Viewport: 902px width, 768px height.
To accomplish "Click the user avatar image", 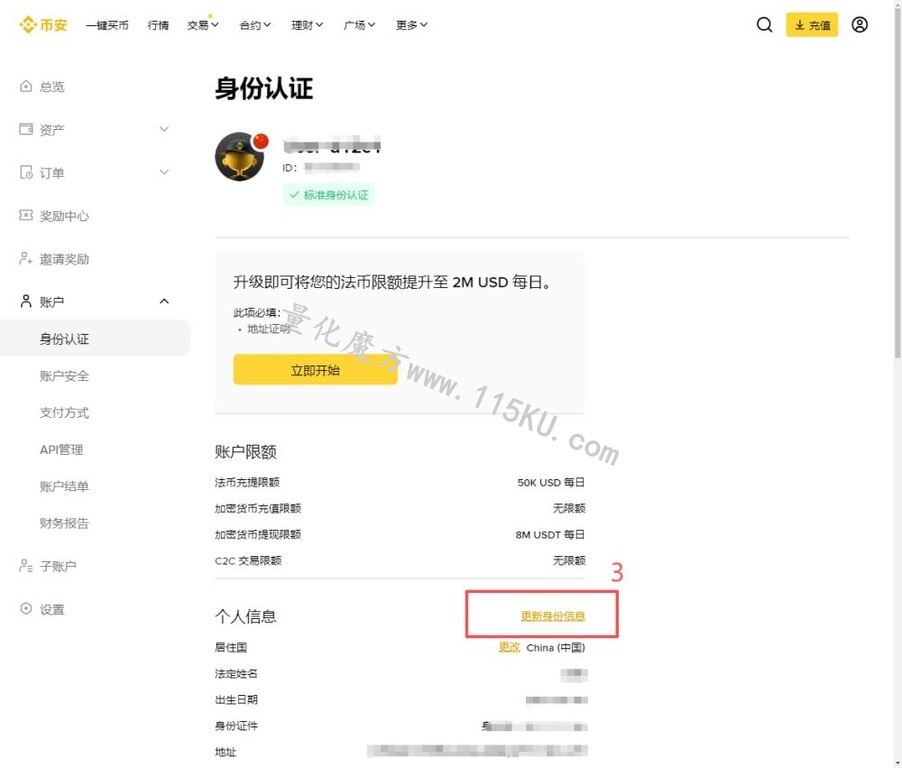I will pos(240,156).
